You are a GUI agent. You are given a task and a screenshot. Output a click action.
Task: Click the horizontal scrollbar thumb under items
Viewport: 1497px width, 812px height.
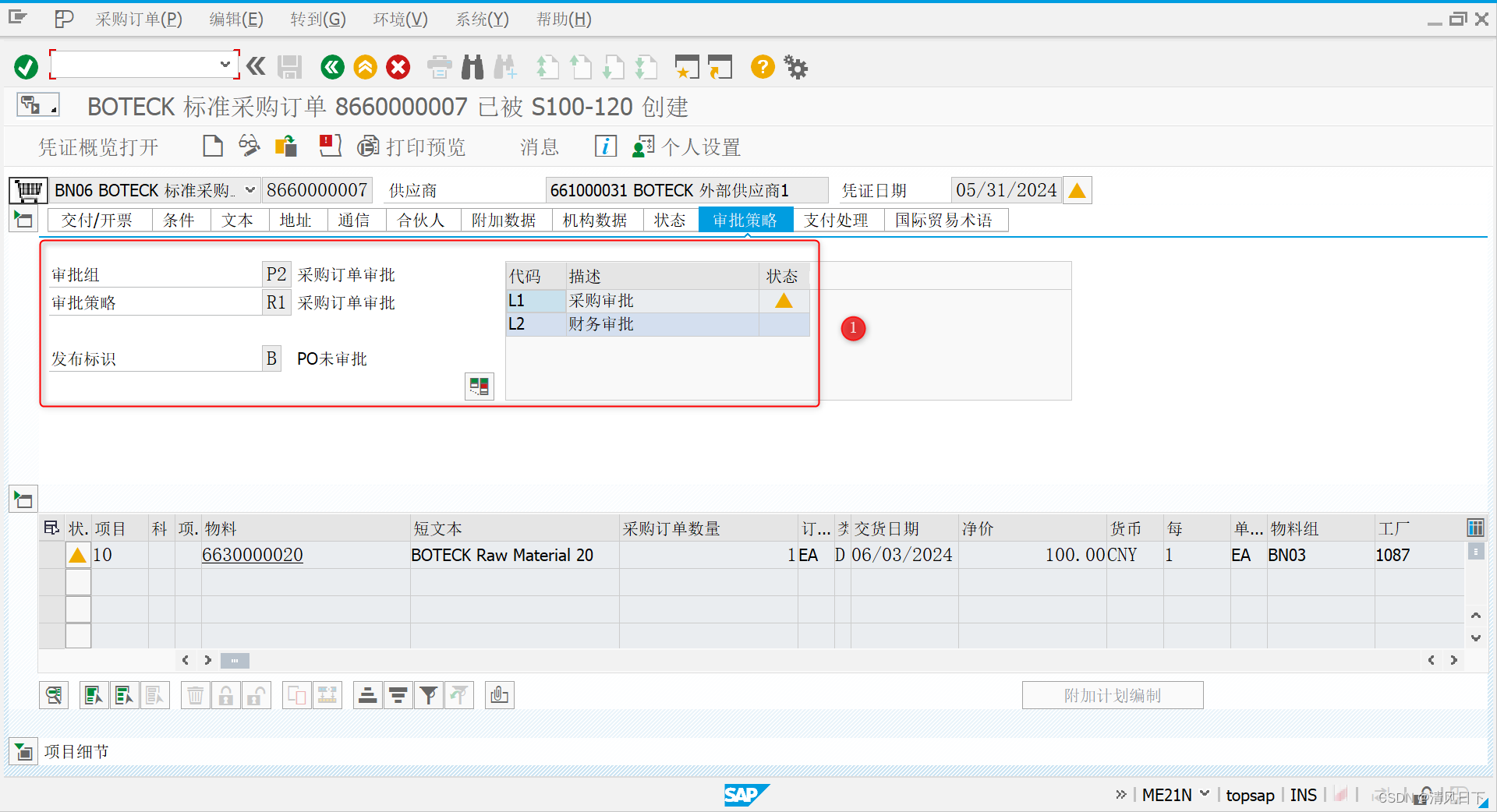235,660
